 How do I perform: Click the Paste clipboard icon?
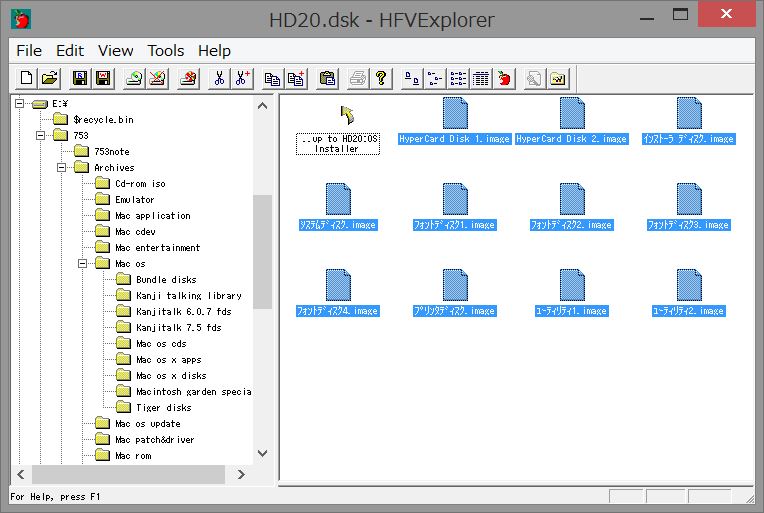(327, 78)
